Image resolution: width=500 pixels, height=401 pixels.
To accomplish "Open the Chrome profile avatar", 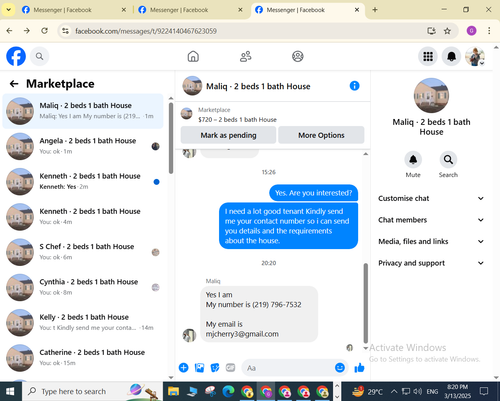I will coord(471,31).
